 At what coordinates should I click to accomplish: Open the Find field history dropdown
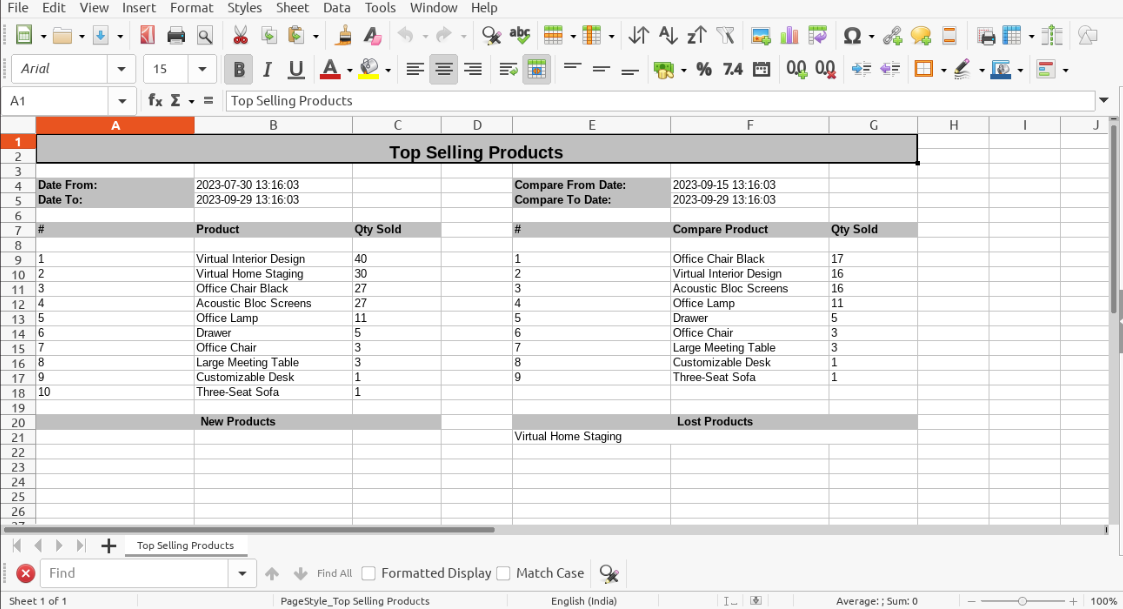pos(242,573)
